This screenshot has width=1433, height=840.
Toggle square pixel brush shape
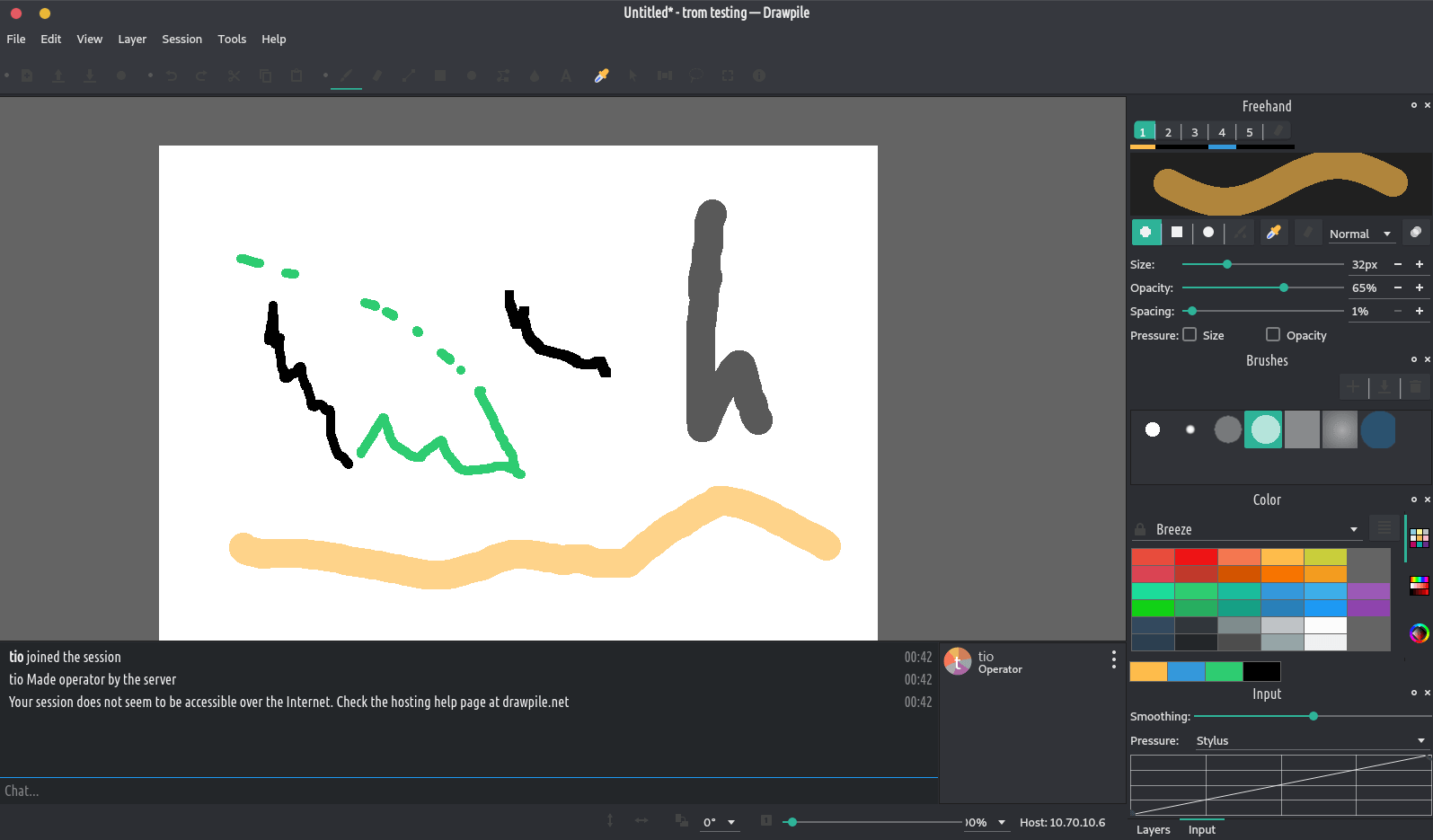[1177, 232]
